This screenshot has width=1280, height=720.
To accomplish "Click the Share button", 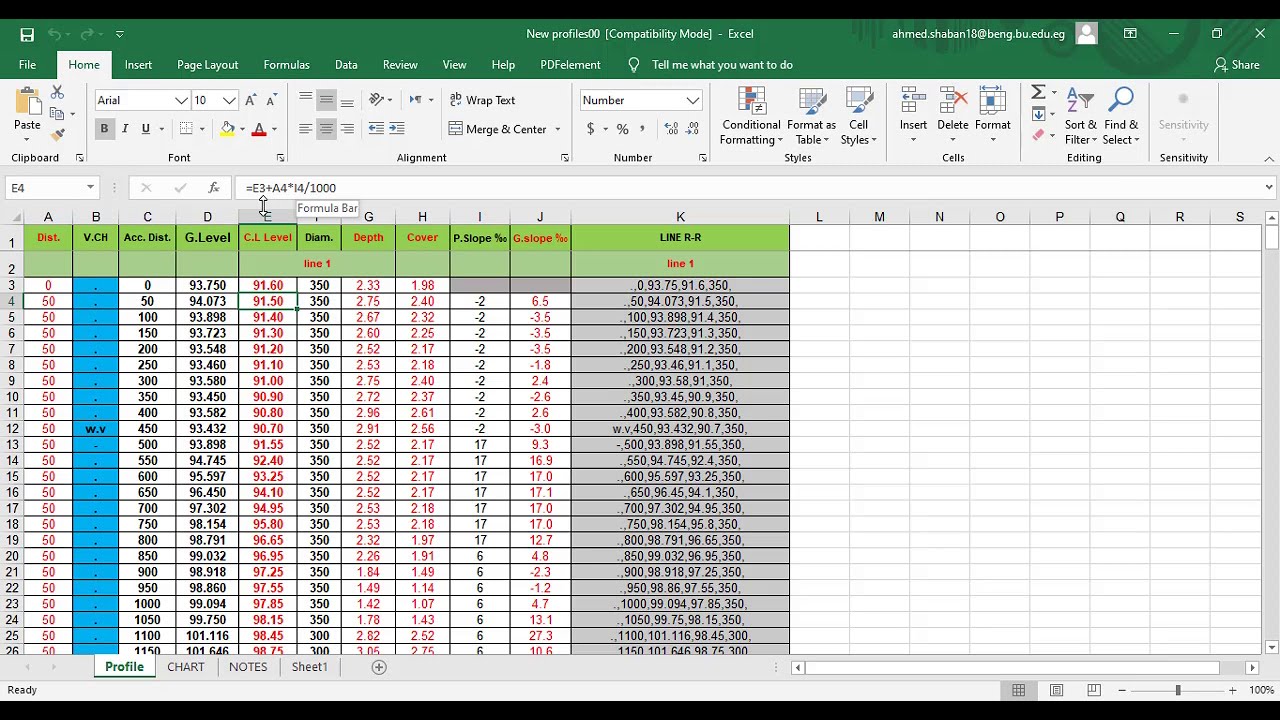I will tap(1236, 65).
